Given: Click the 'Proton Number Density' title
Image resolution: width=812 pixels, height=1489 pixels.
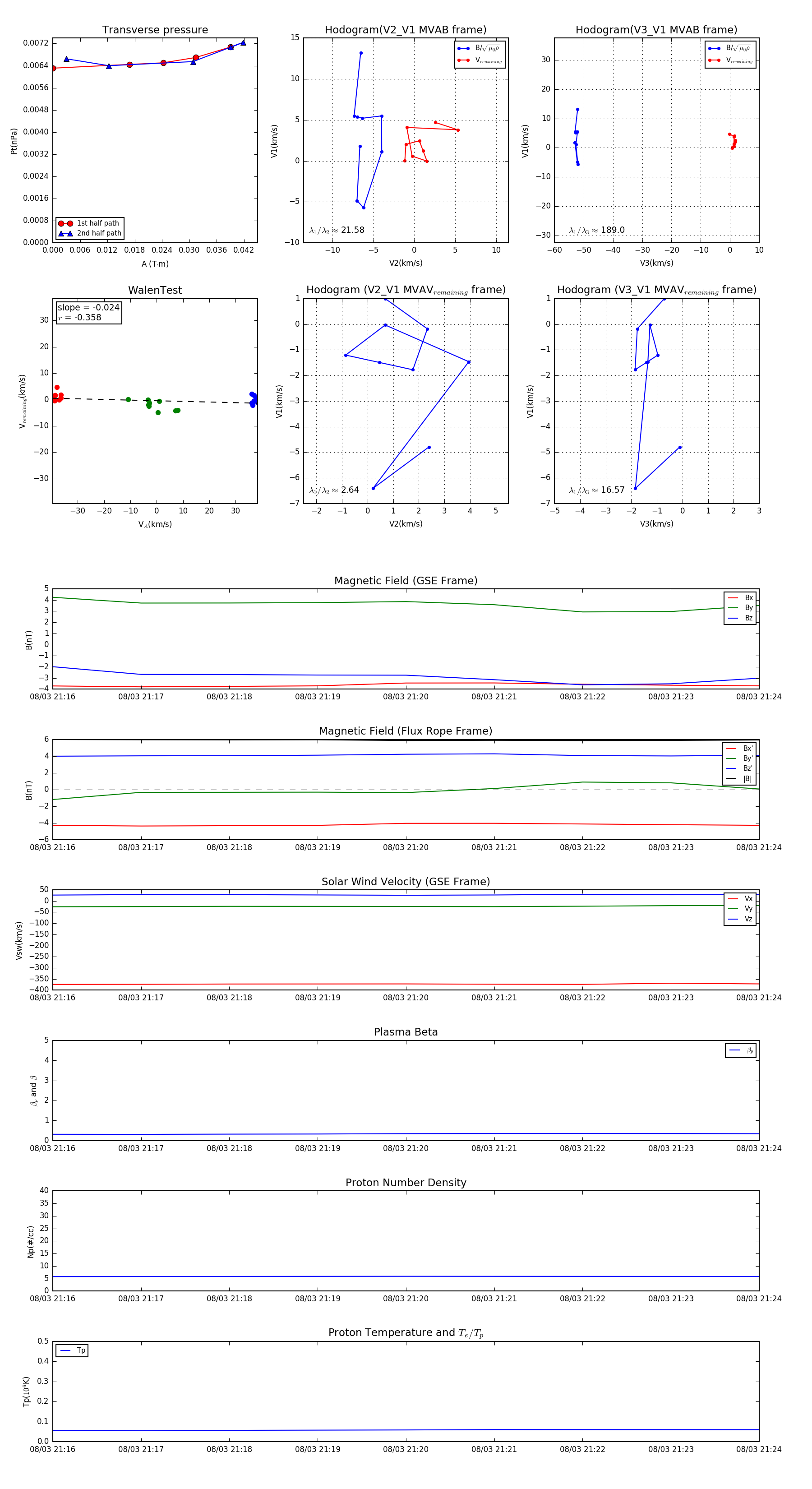Looking at the screenshot, I should [406, 1183].
